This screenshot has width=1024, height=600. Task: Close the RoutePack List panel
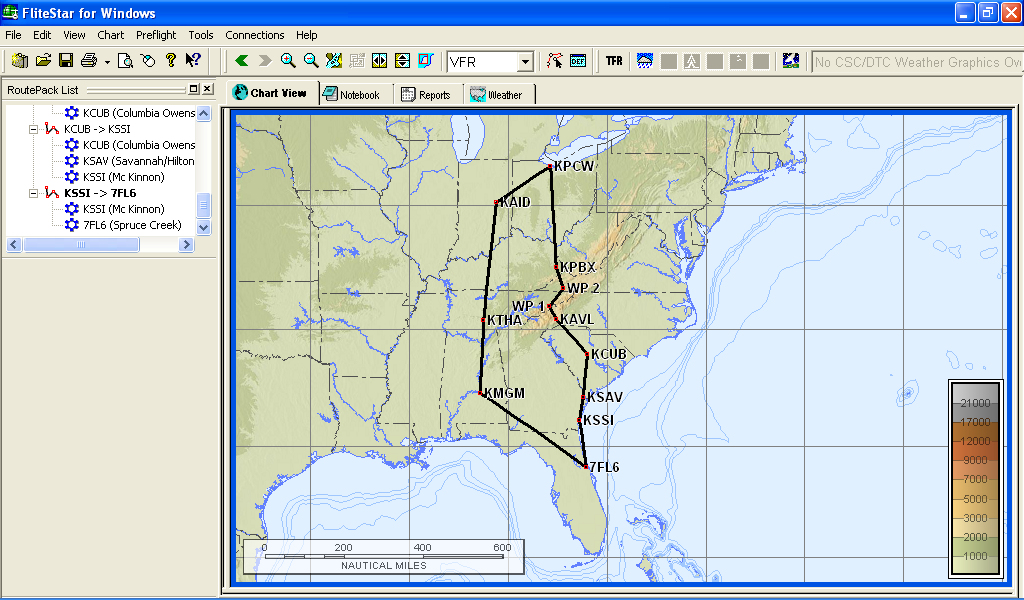click(207, 89)
